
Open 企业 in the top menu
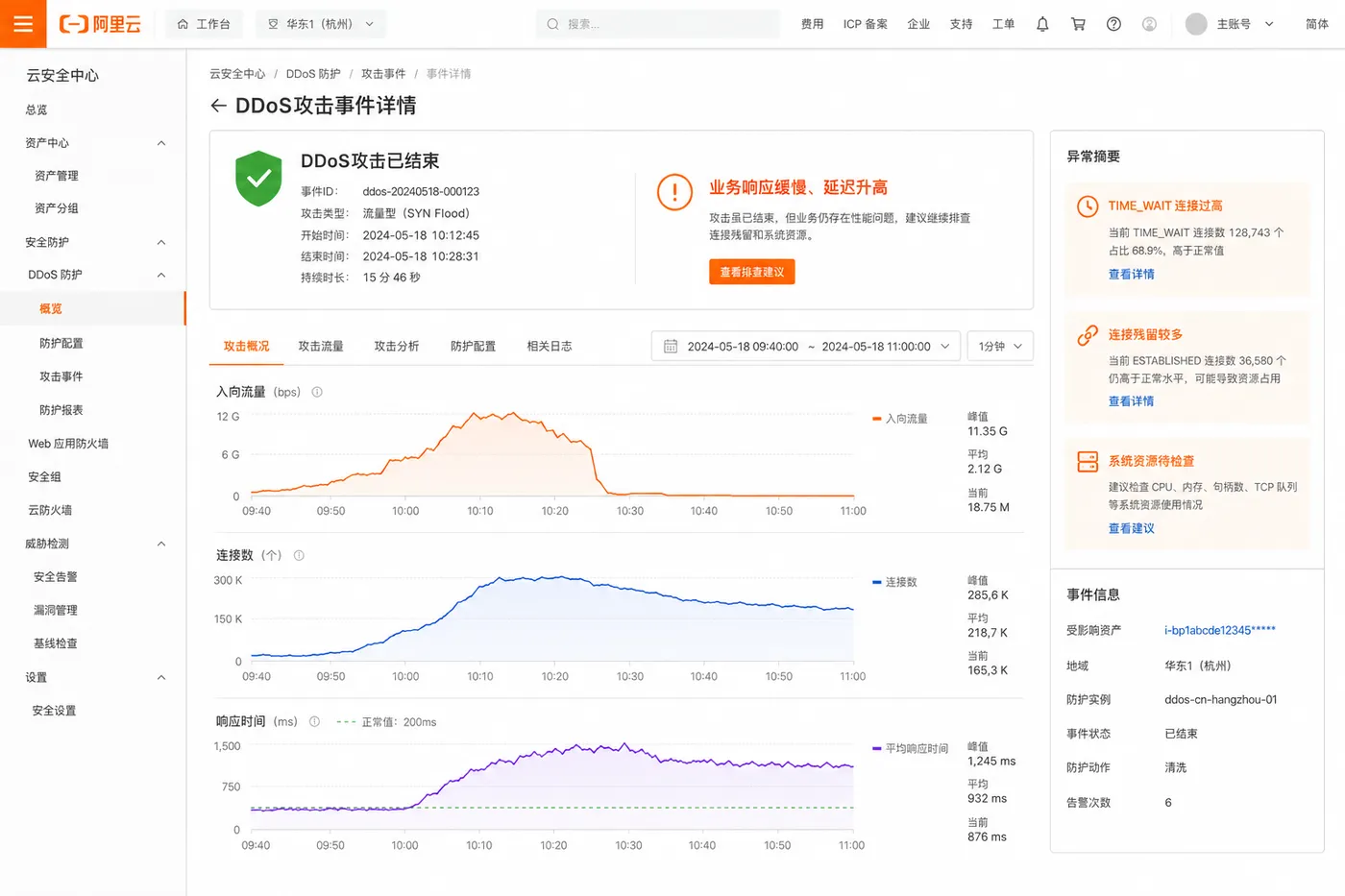[x=918, y=24]
